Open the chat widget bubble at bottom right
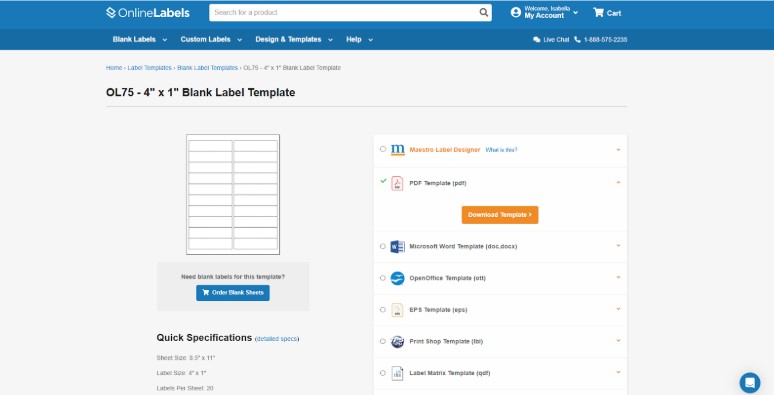774x395 pixels. tap(750, 383)
